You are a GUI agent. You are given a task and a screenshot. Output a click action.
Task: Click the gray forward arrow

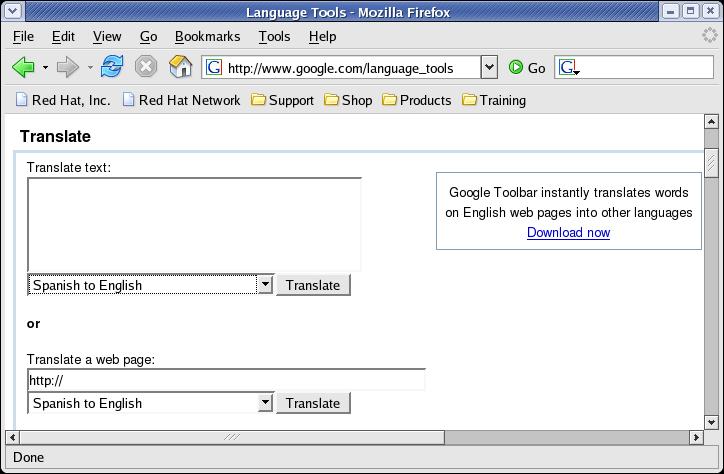coord(68,67)
